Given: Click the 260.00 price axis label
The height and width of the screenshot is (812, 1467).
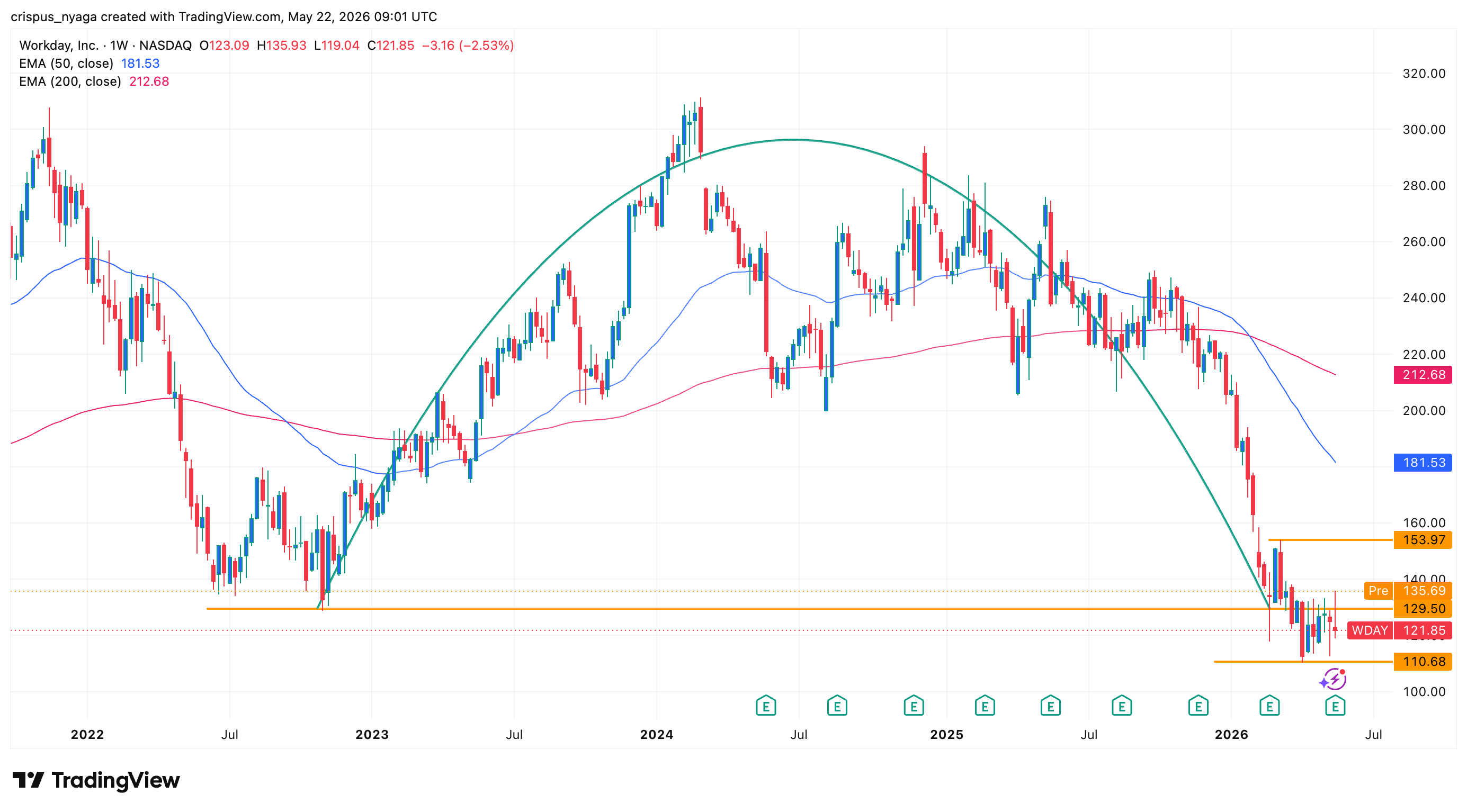Looking at the screenshot, I should 1424,242.
